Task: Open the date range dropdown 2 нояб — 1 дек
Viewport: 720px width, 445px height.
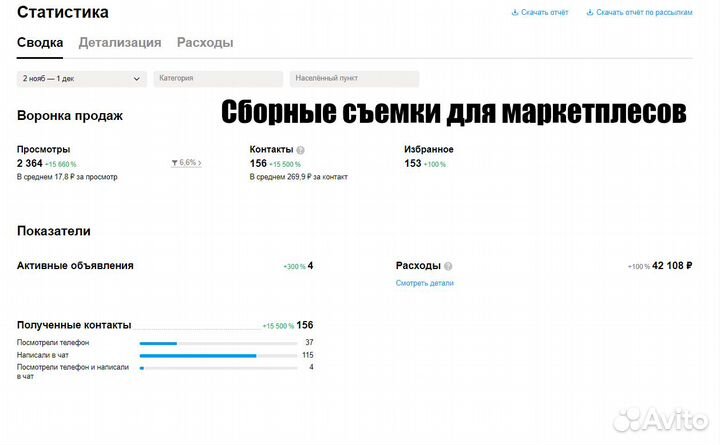Action: click(82, 79)
